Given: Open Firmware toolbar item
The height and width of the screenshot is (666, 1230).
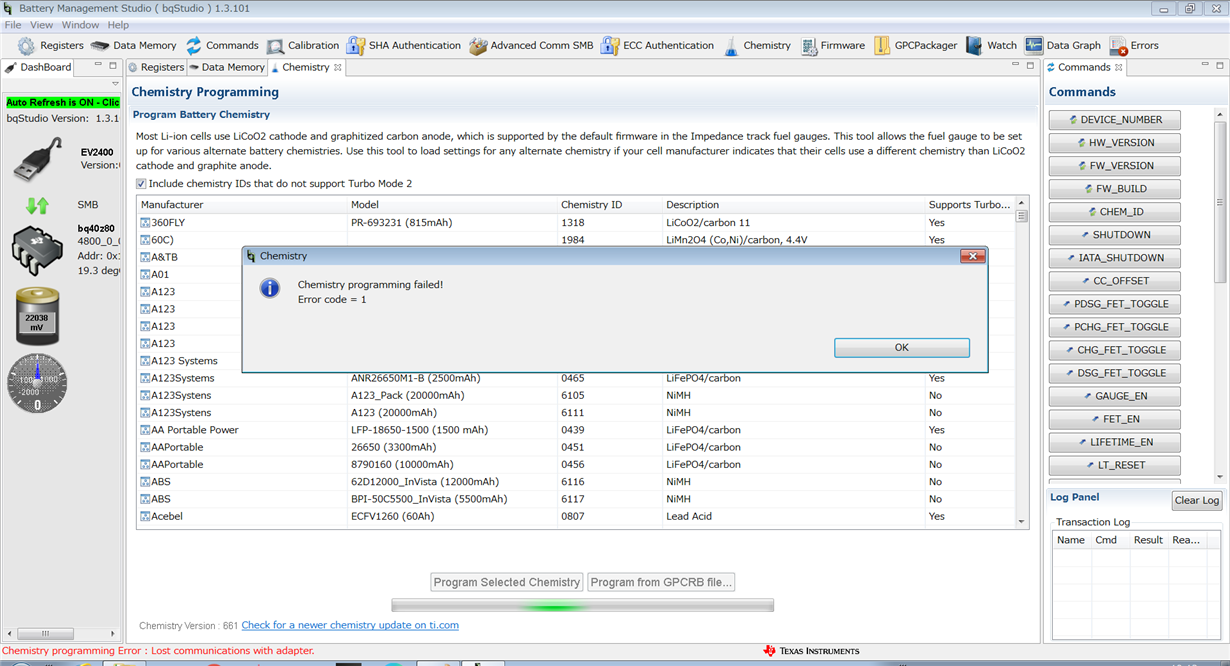Looking at the screenshot, I should [832, 45].
